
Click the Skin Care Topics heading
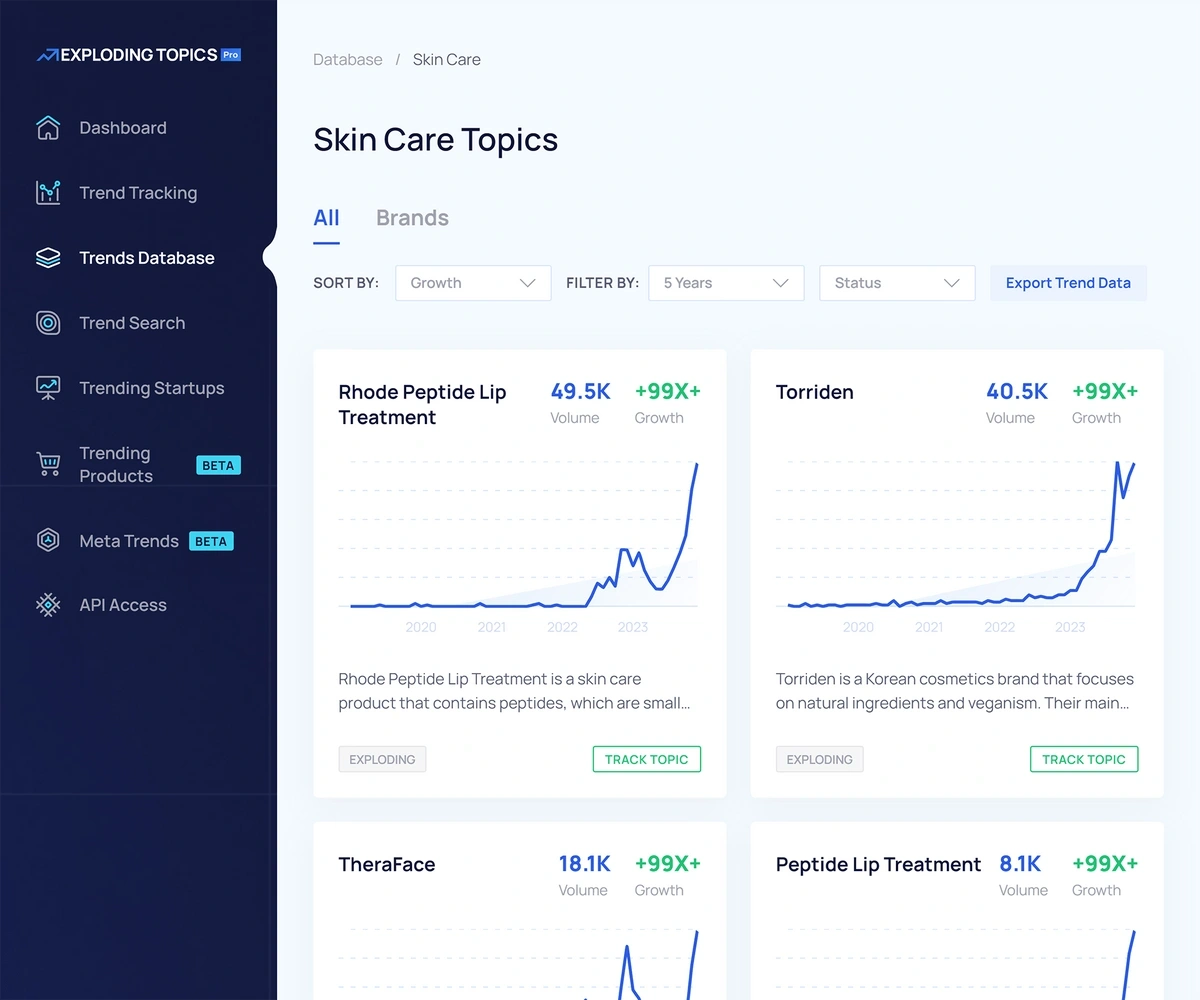pos(436,140)
